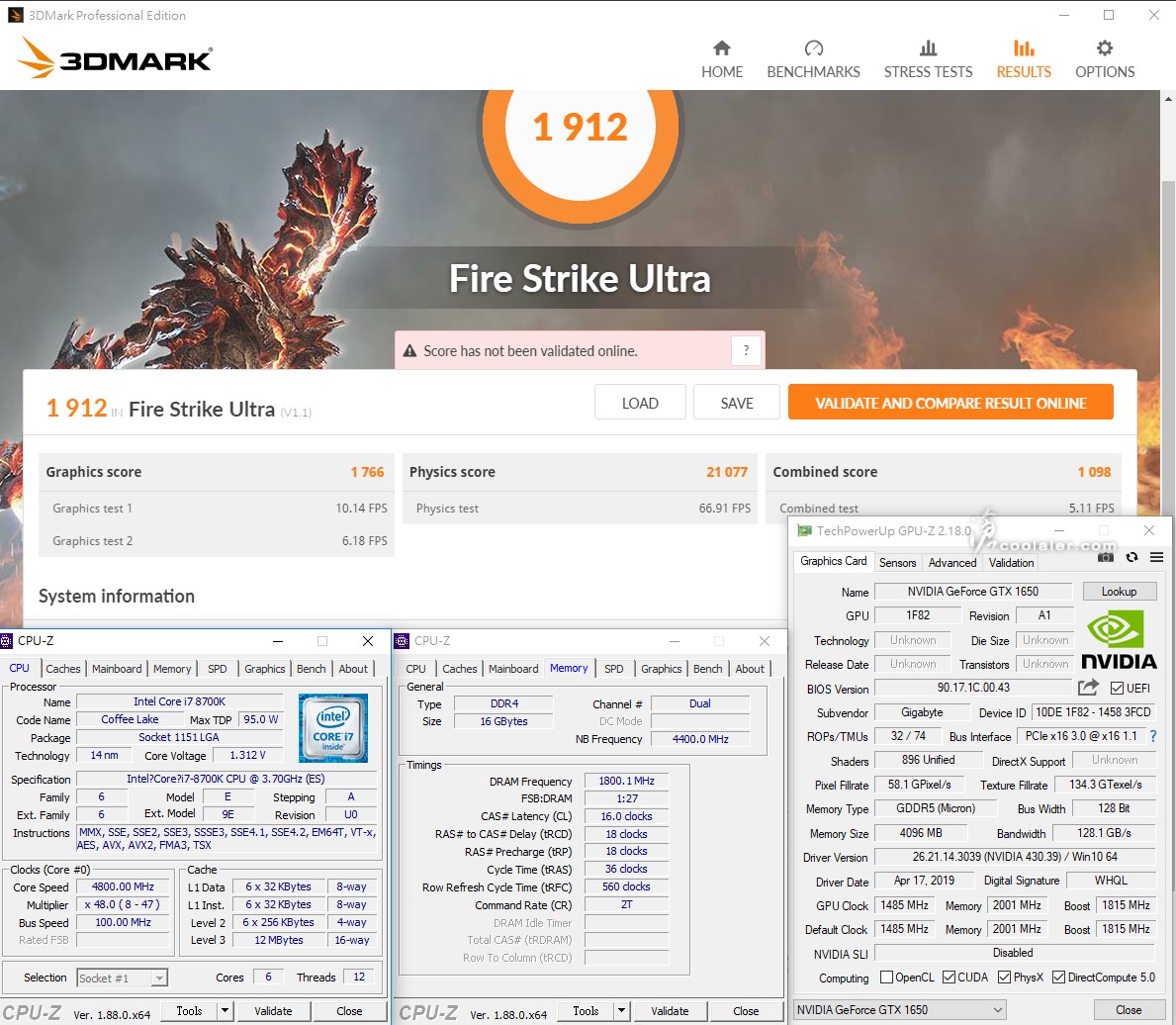The height and width of the screenshot is (1025, 1176).
Task: Click the 3DMark logo in the header
Action: [115, 58]
